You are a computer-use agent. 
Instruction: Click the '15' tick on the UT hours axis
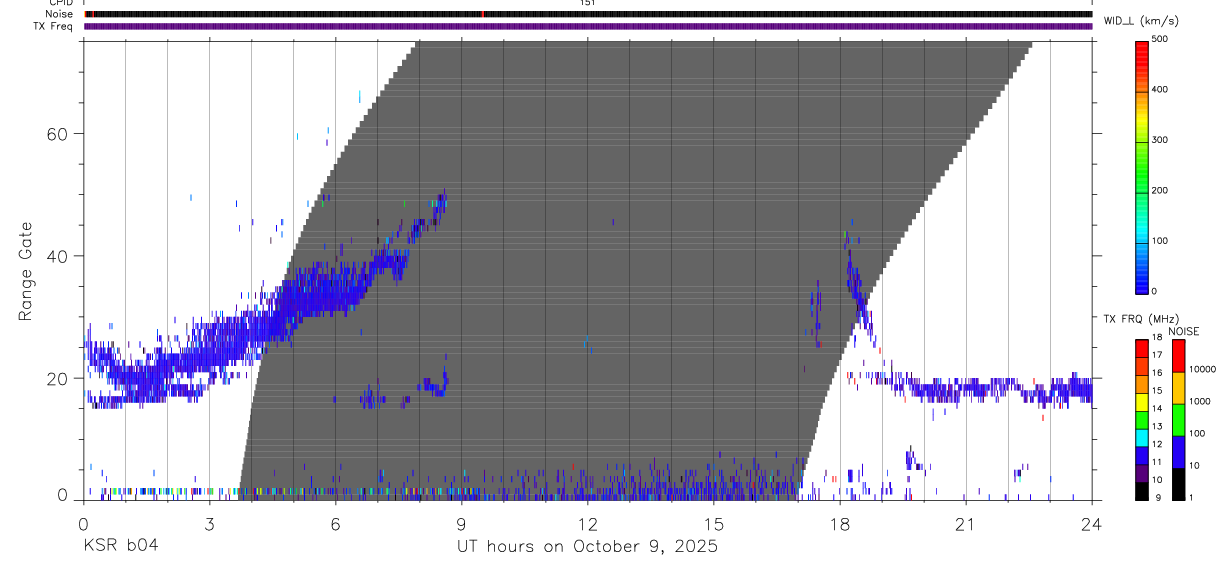tap(713, 523)
